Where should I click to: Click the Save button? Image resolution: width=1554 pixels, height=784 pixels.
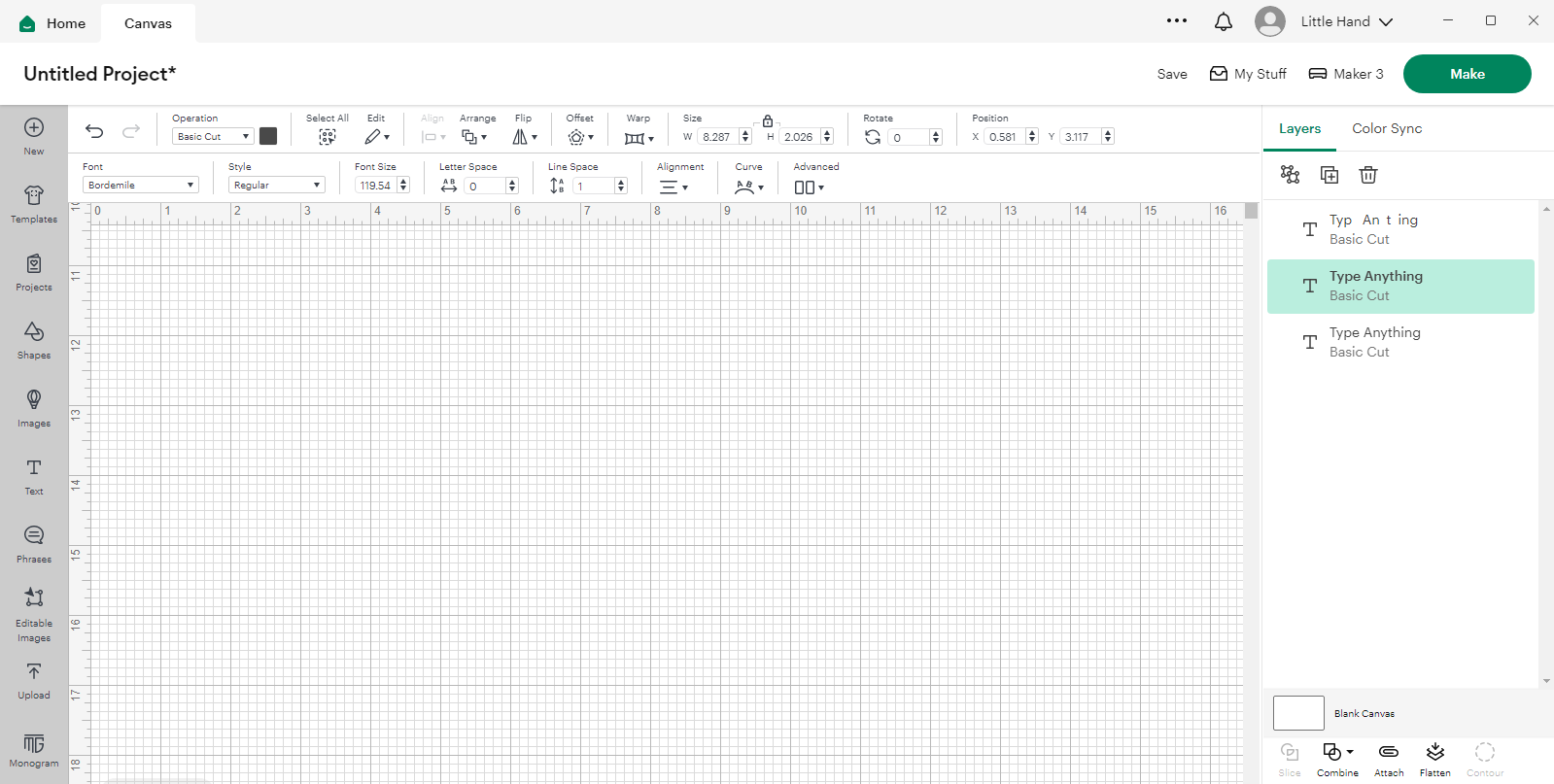pyautogui.click(x=1172, y=74)
